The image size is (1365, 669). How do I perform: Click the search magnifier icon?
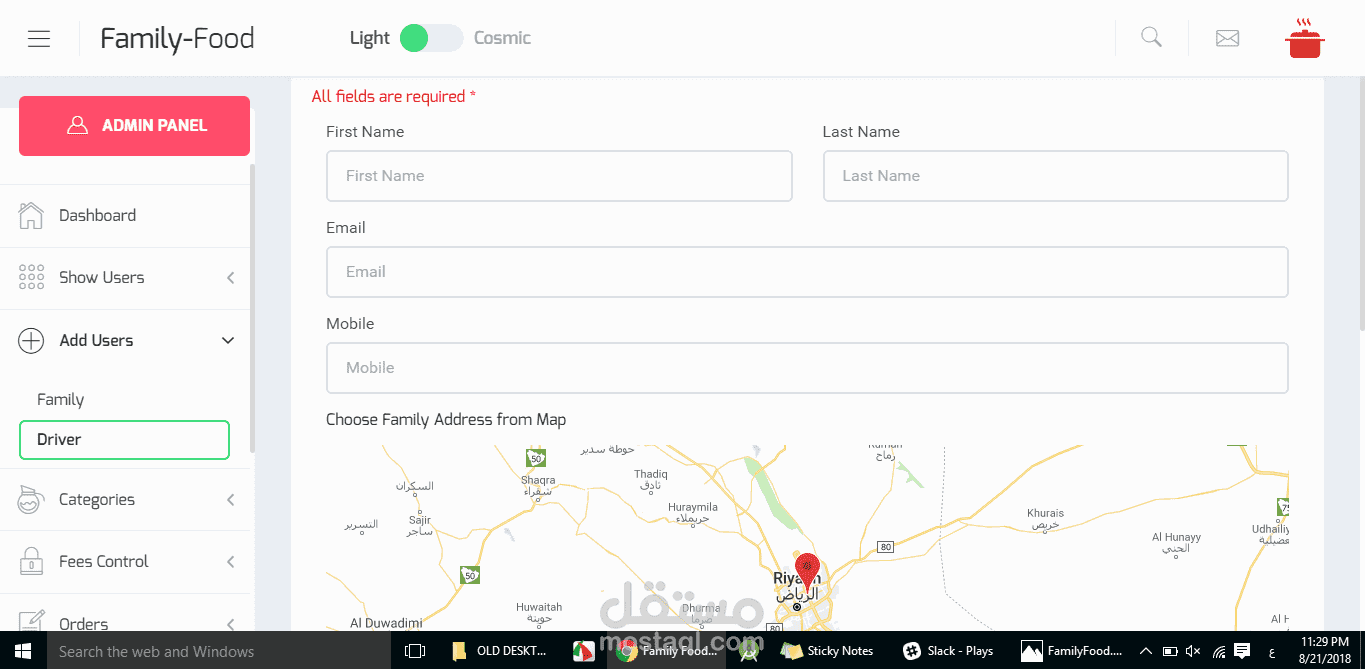pos(1152,38)
